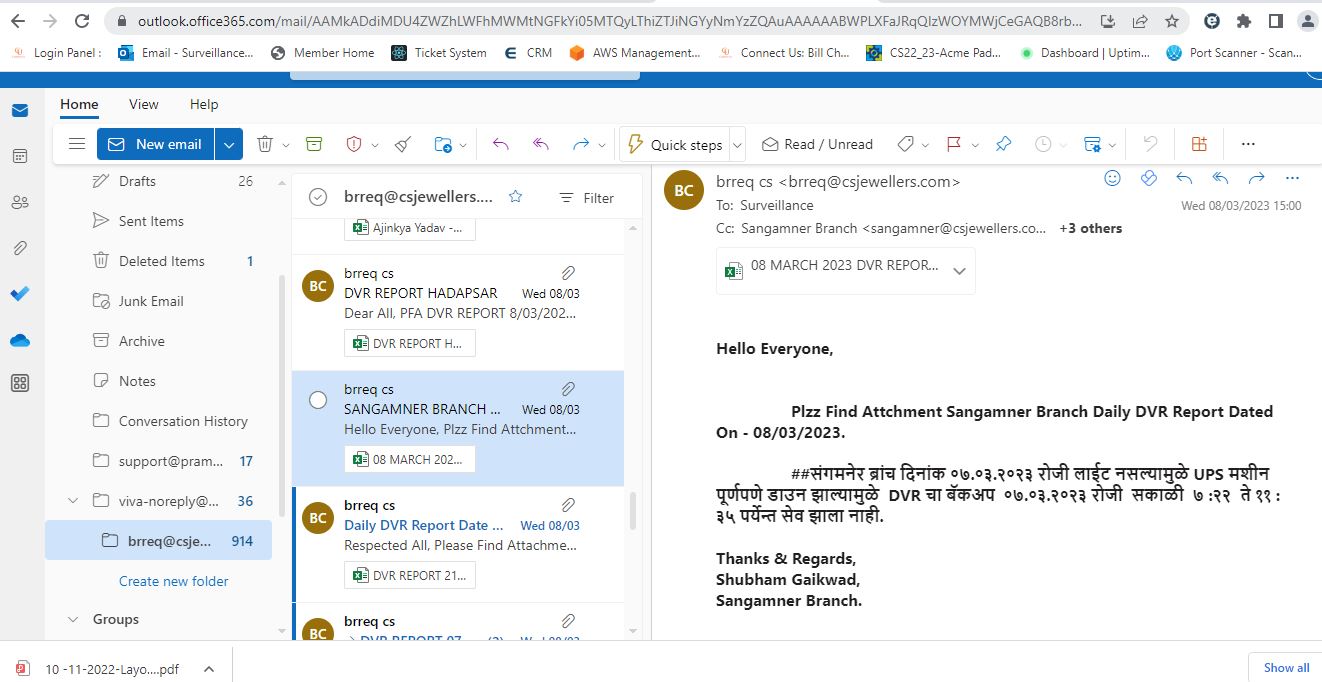This screenshot has width=1322, height=682.
Task: Open Files paperclip in the left app rail
Action: point(20,248)
